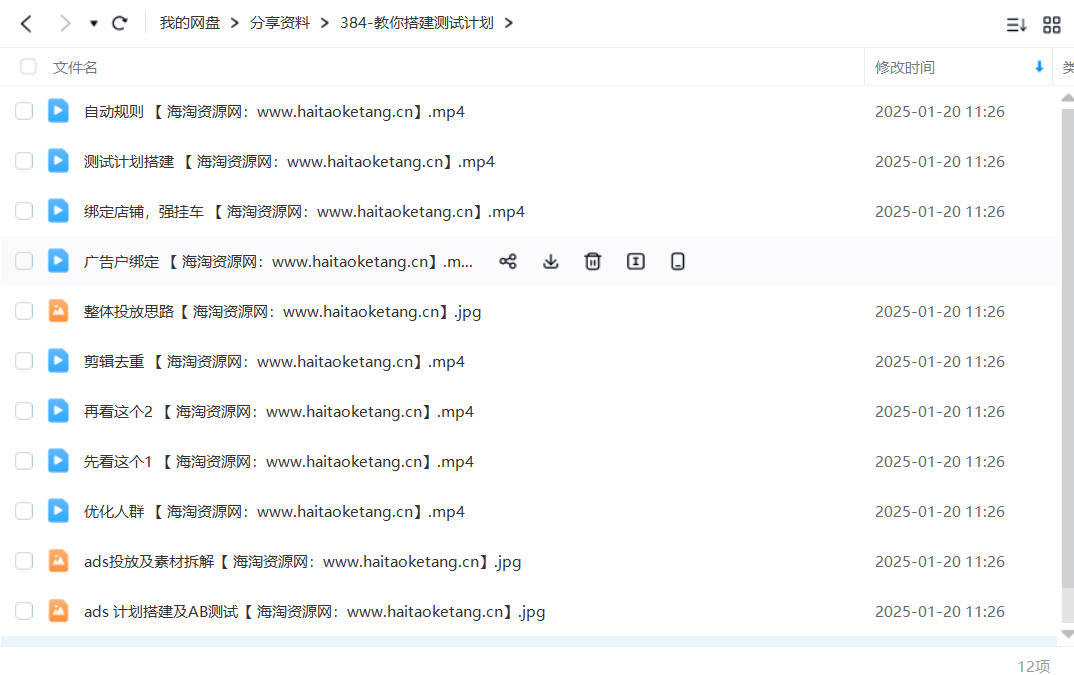This screenshot has height=675, width=1074.
Task: Tick the select-all checkbox beside 文件名
Action: pos(28,66)
